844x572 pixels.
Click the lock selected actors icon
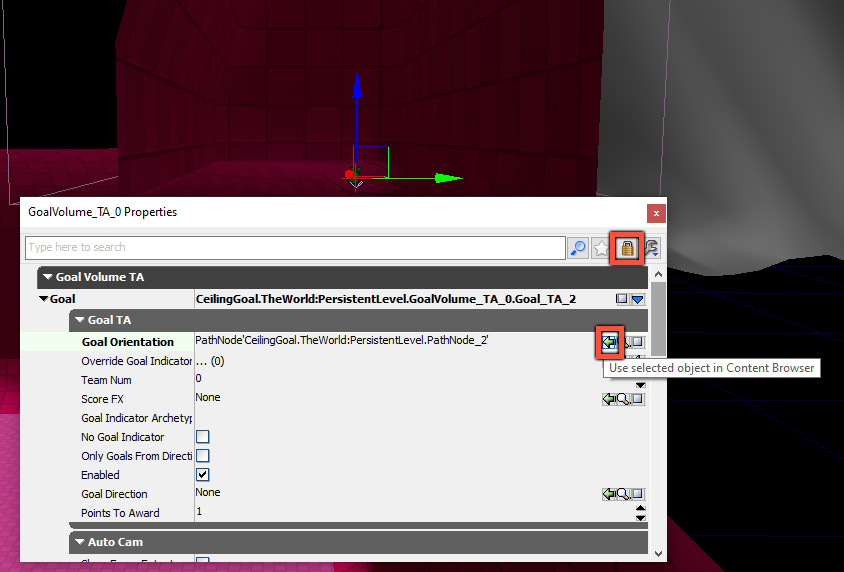[627, 248]
